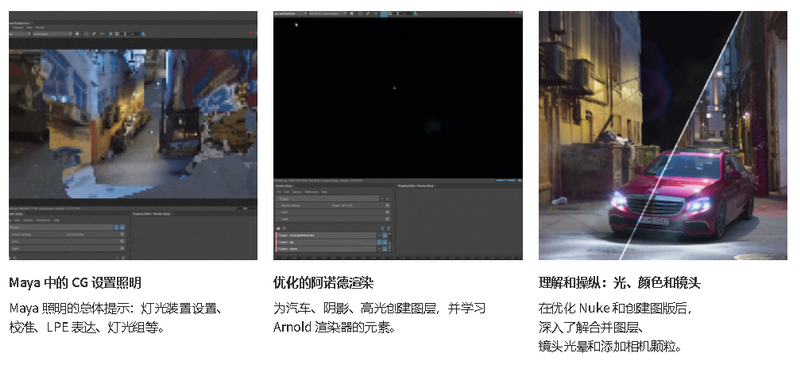The height and width of the screenshot is (365, 800).
Task: Toggle the renderable icon on the last render layer
Action: pos(385,249)
